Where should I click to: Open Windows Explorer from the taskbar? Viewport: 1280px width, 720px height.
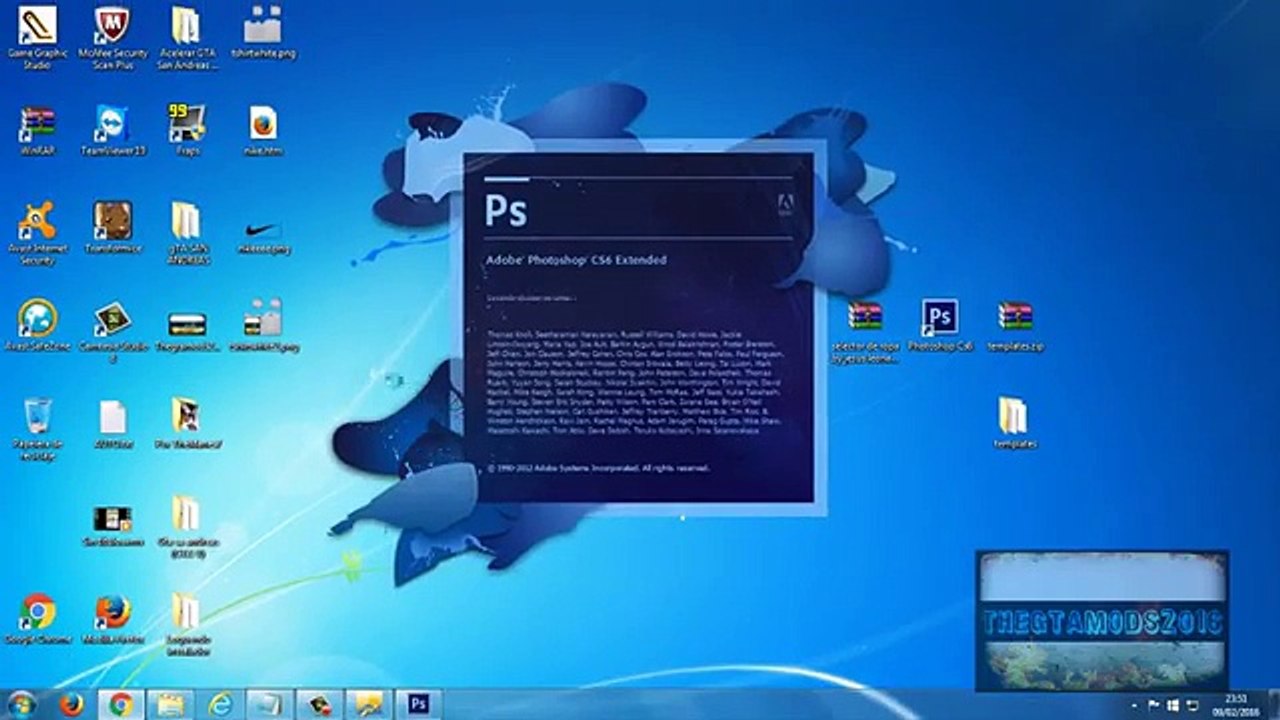(x=171, y=704)
